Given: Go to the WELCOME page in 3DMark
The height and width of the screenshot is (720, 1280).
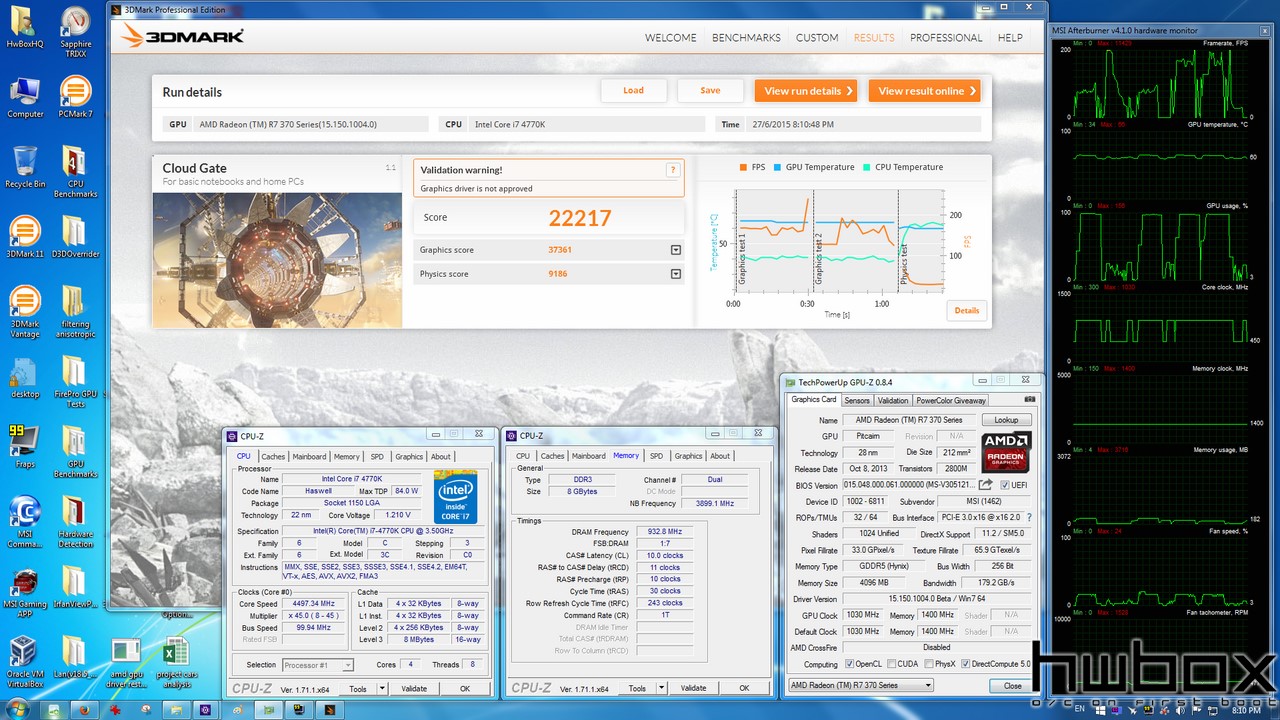Looking at the screenshot, I should (670, 38).
